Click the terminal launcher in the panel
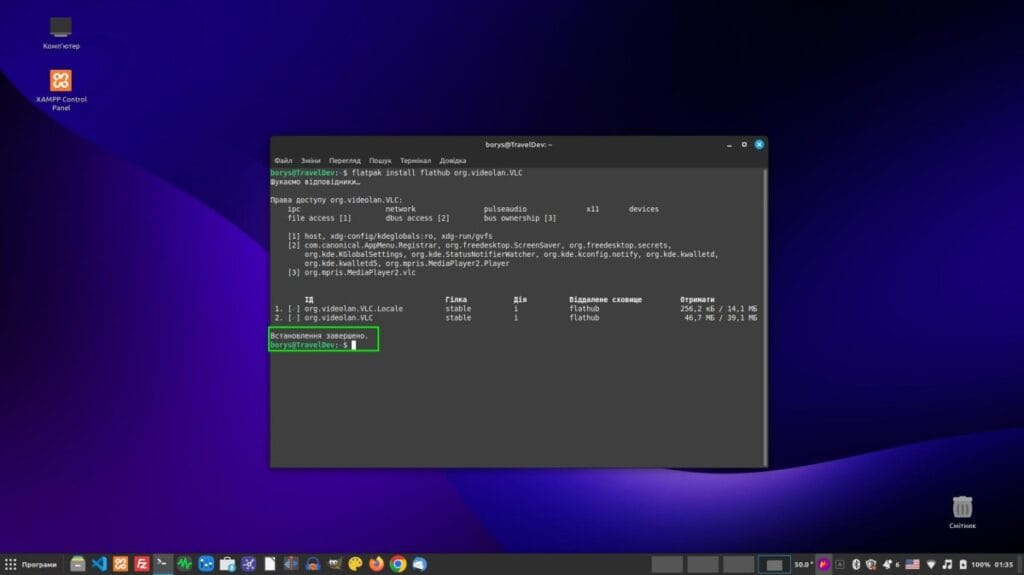The width and height of the screenshot is (1024, 575). click(163, 564)
